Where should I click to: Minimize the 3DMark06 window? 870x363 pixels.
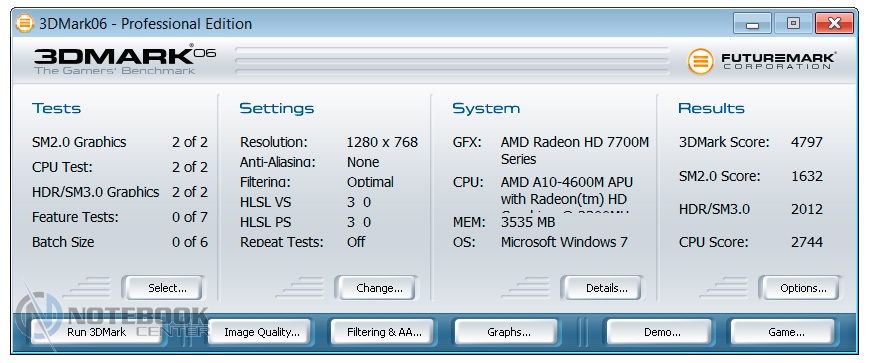[x=752, y=24]
